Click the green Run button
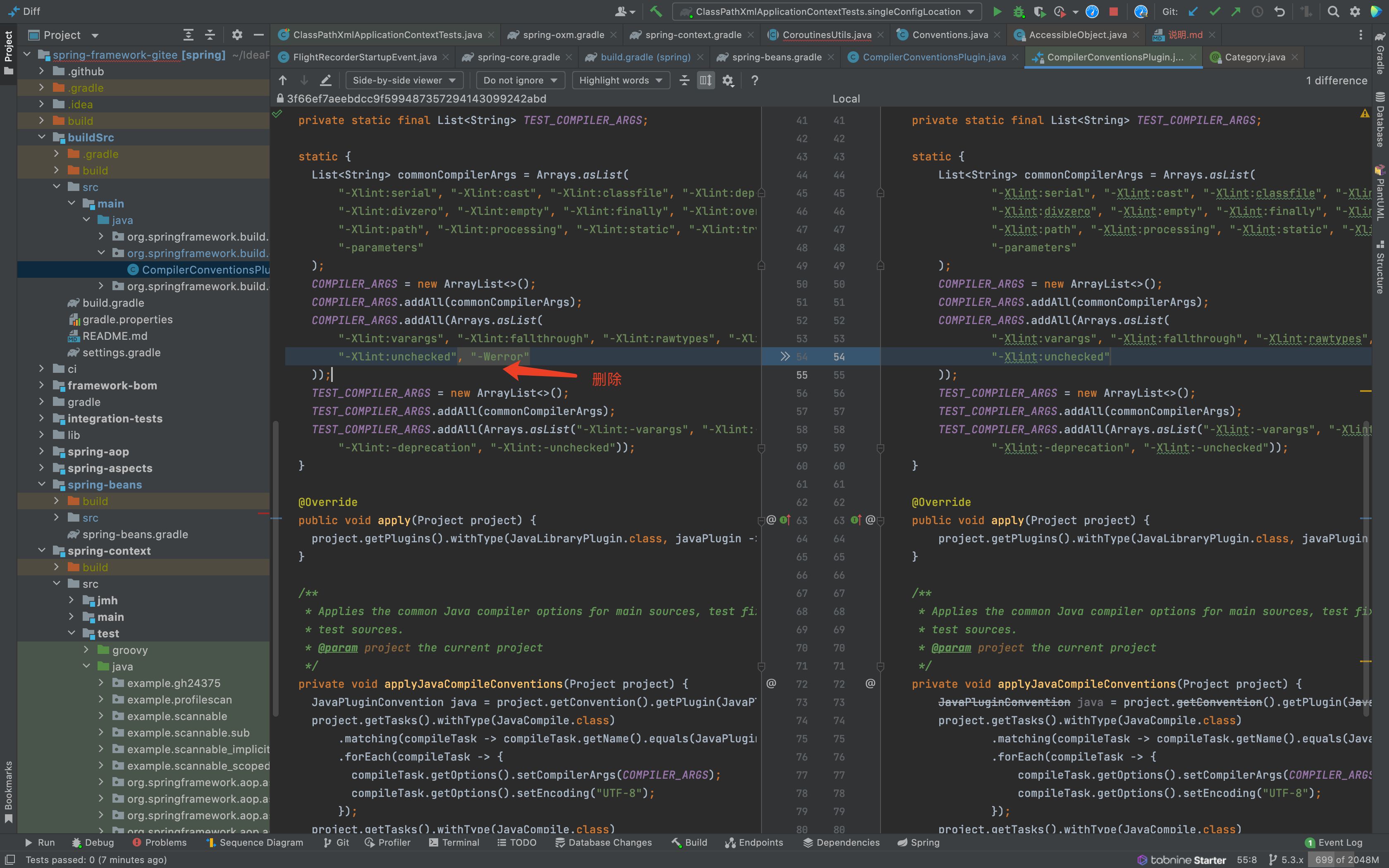The width and height of the screenshot is (1389, 868). click(x=997, y=12)
